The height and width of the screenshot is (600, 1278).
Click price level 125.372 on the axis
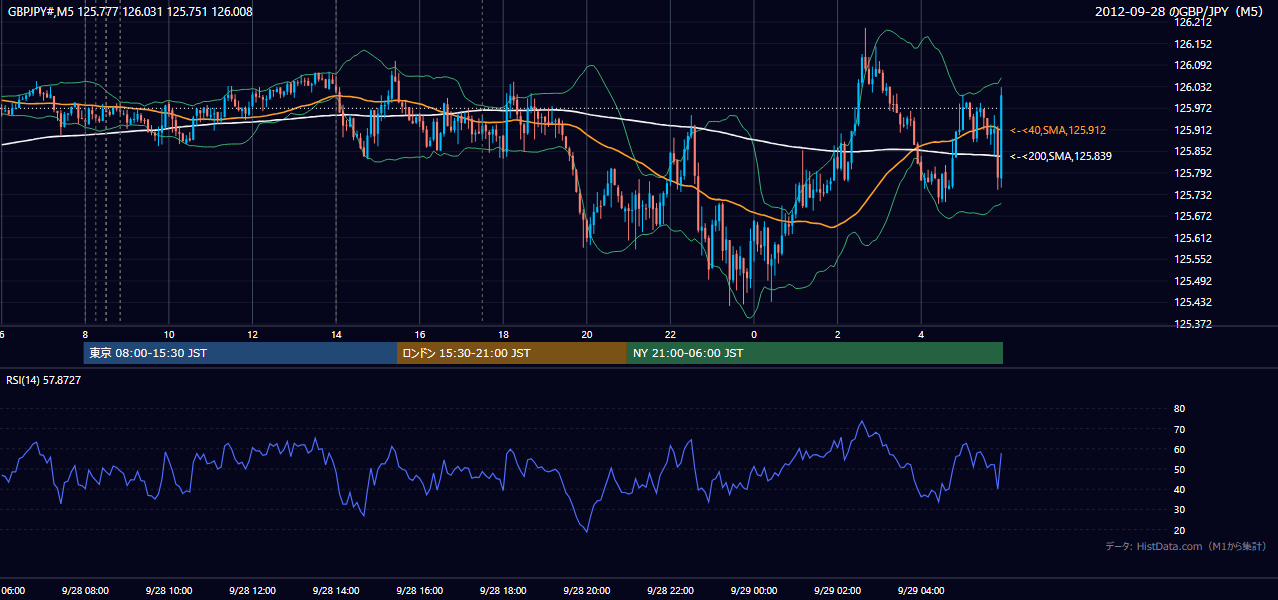click(1193, 324)
